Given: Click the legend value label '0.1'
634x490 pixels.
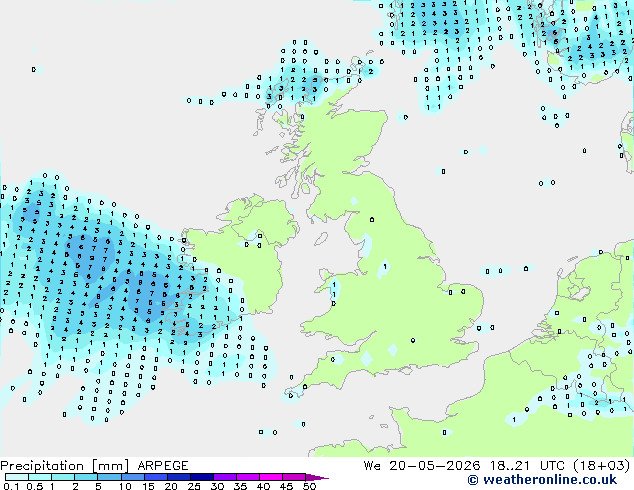Looking at the screenshot, I should click(x=11, y=486).
